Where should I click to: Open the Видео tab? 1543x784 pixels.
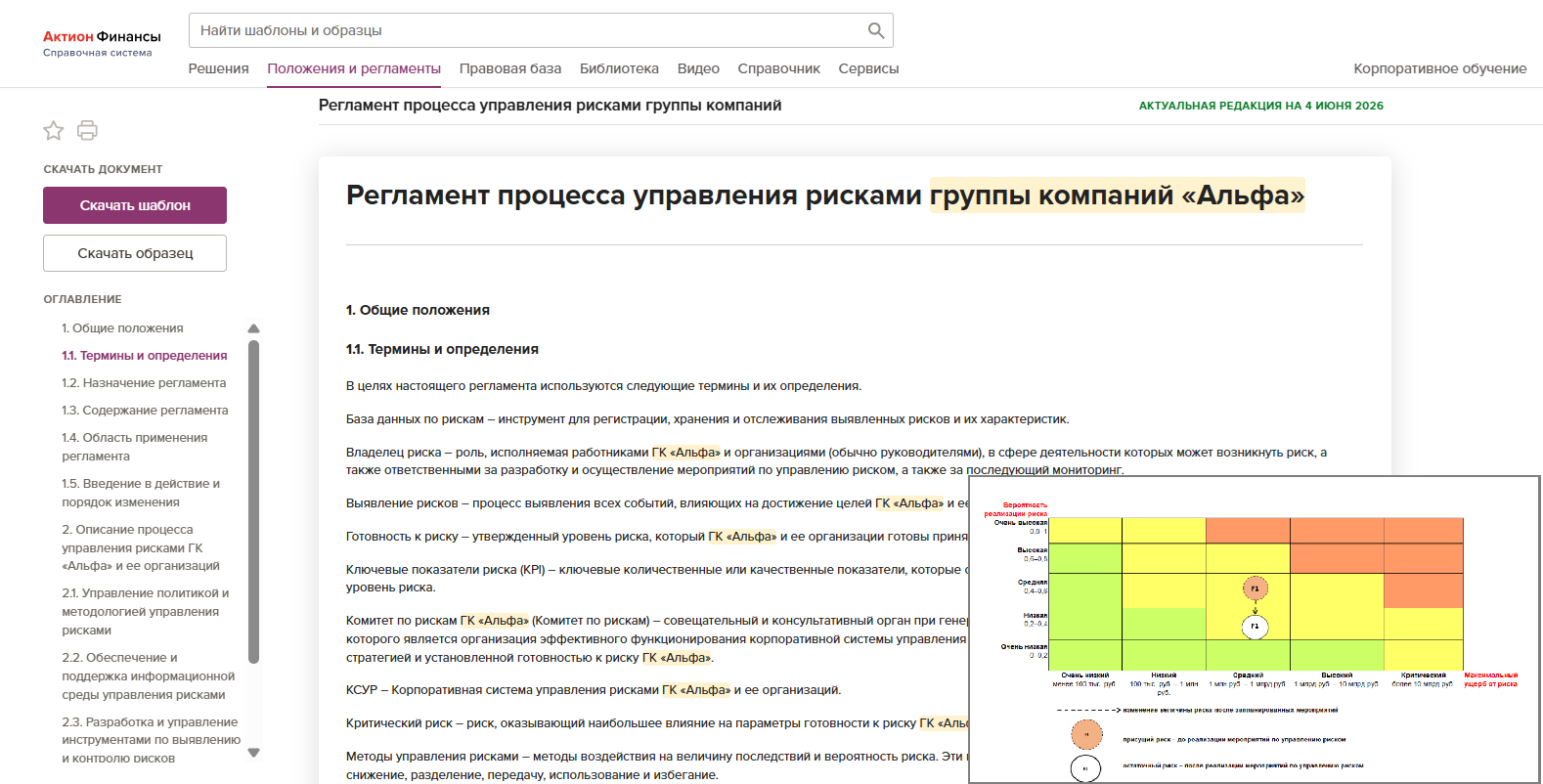point(698,68)
